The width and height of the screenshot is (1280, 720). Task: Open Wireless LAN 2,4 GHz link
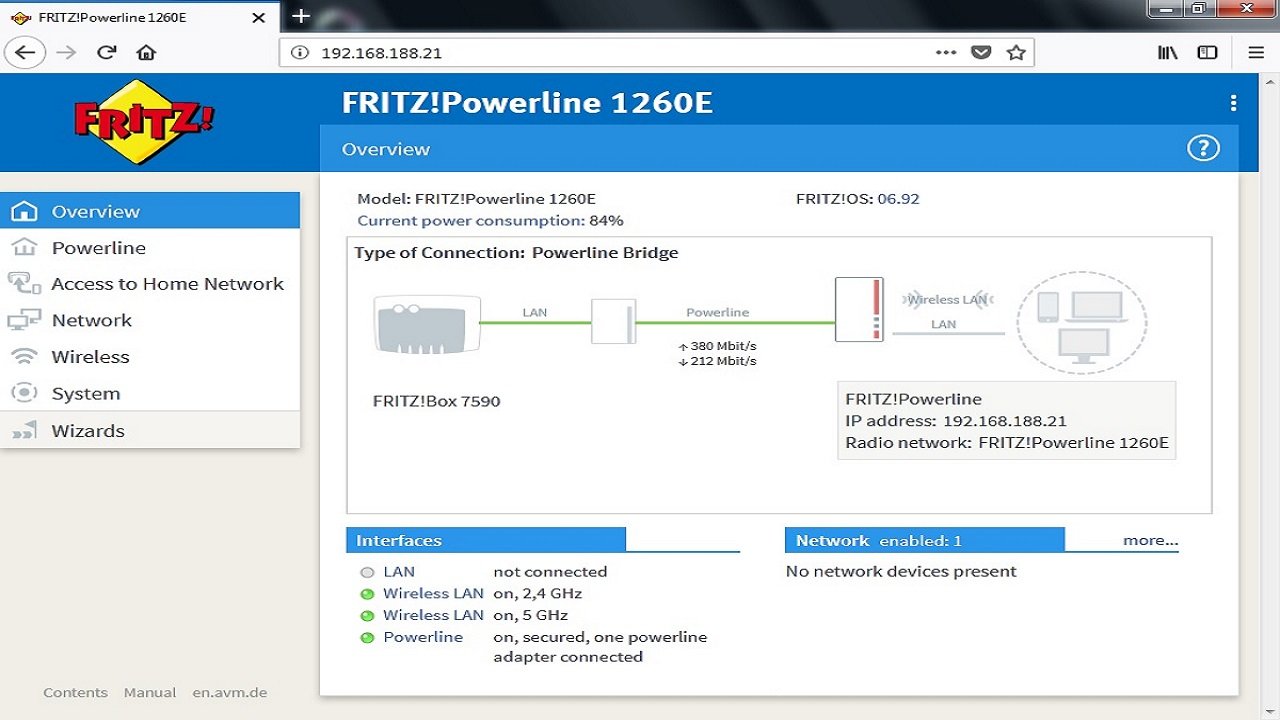433,593
